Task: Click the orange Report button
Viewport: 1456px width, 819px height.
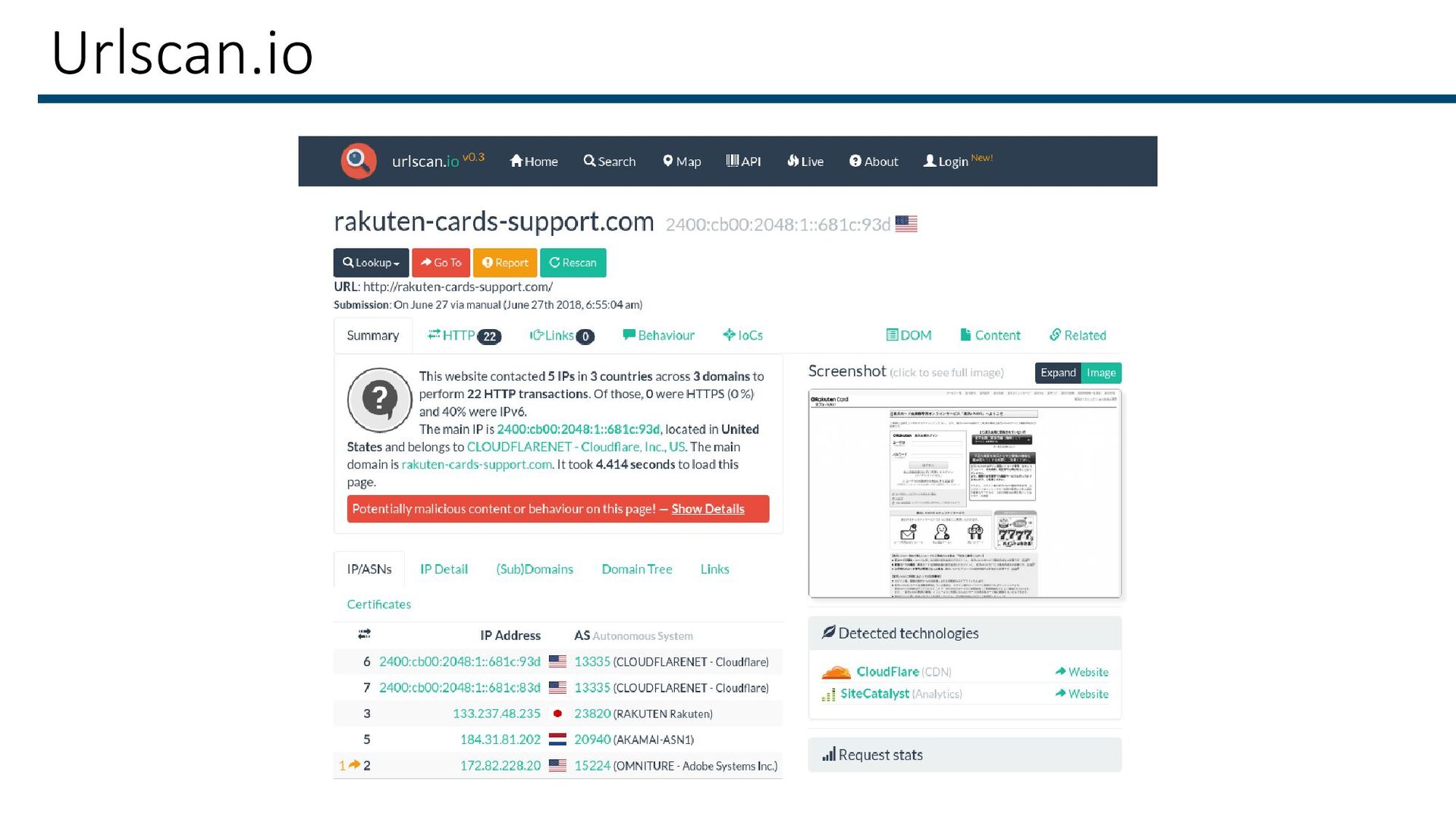Action: pos(505,262)
